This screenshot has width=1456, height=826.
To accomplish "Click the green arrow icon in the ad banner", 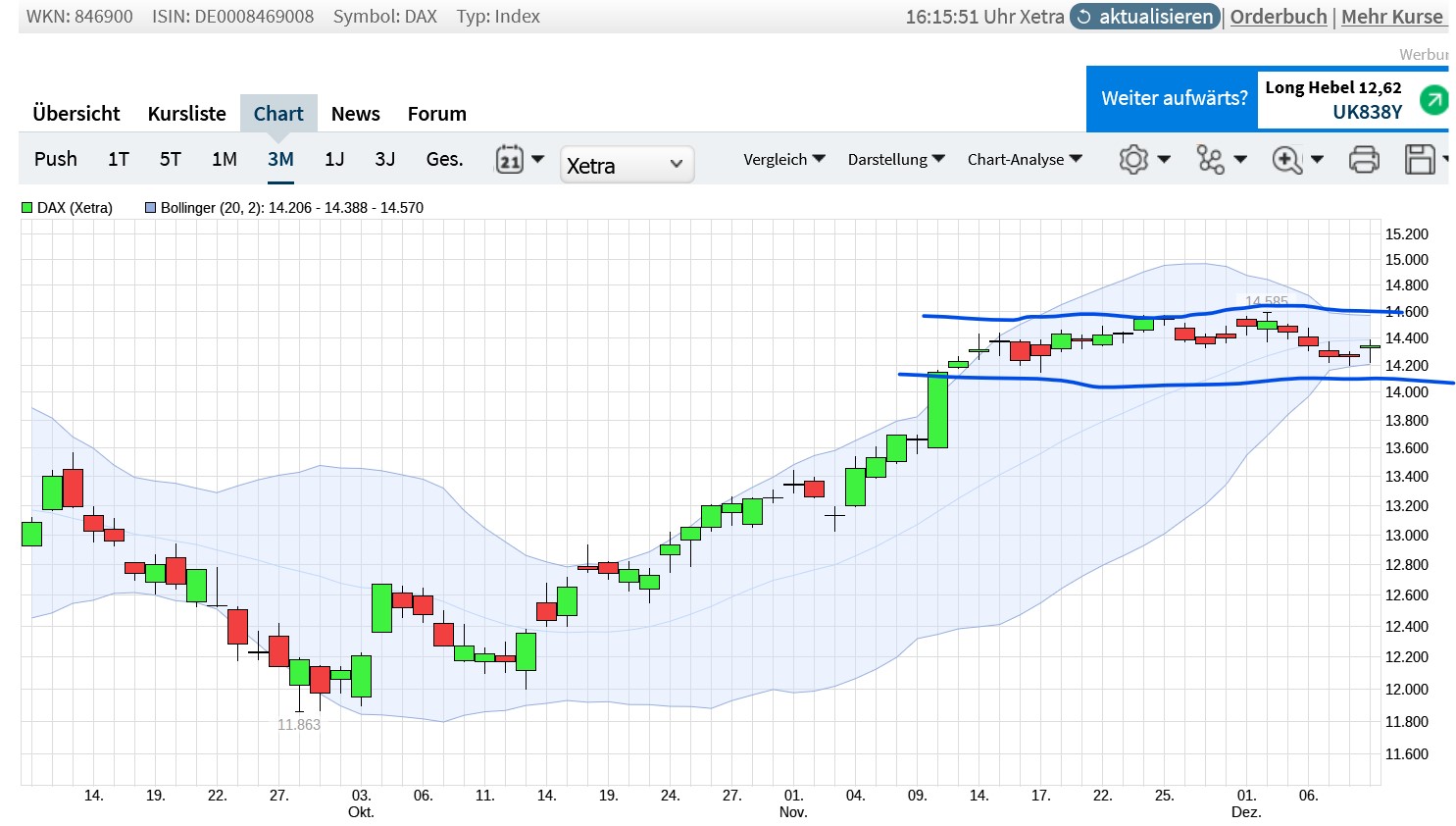I will pyautogui.click(x=1434, y=99).
